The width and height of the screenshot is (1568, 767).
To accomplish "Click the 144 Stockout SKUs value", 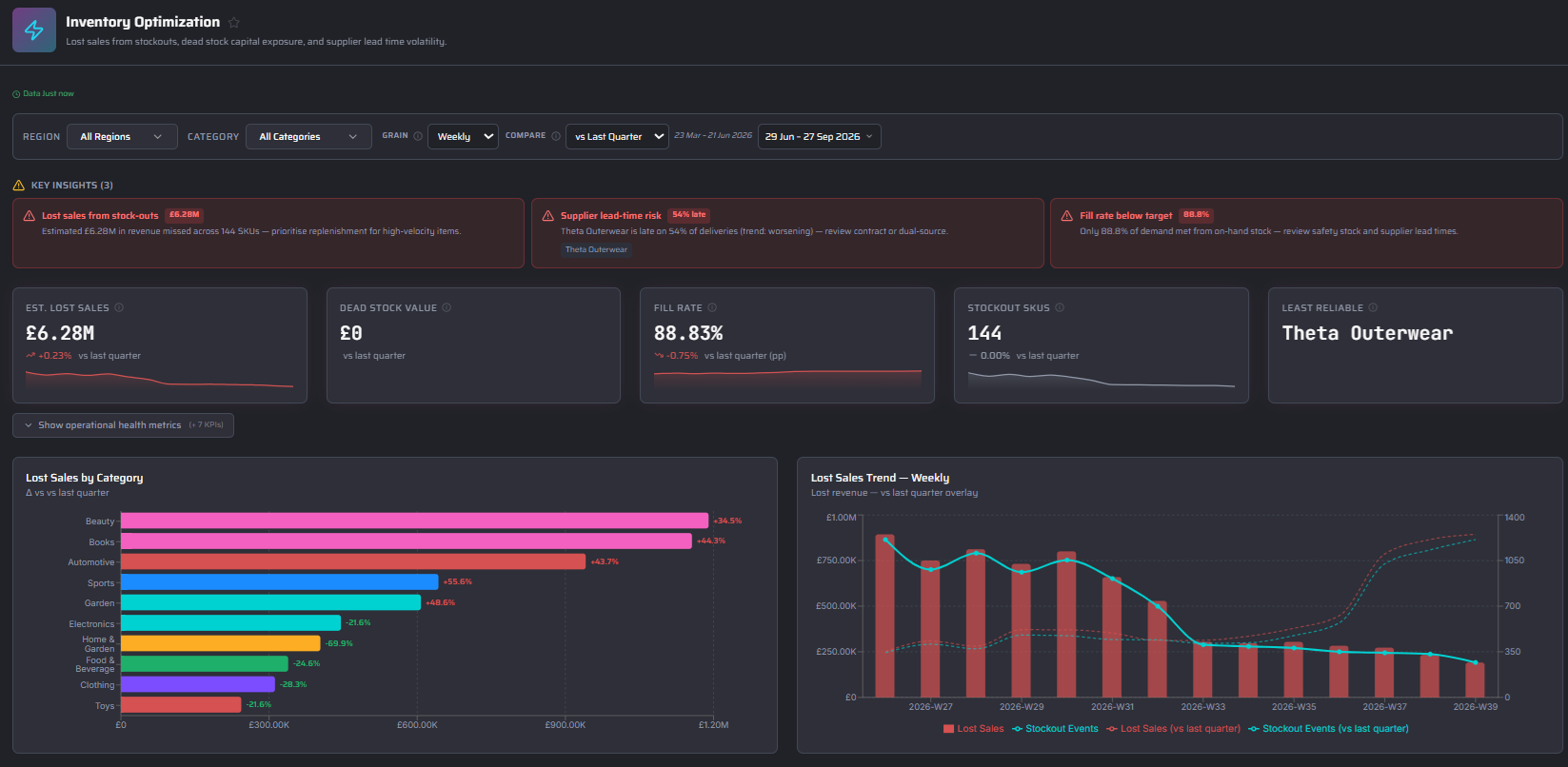I will coord(984,333).
